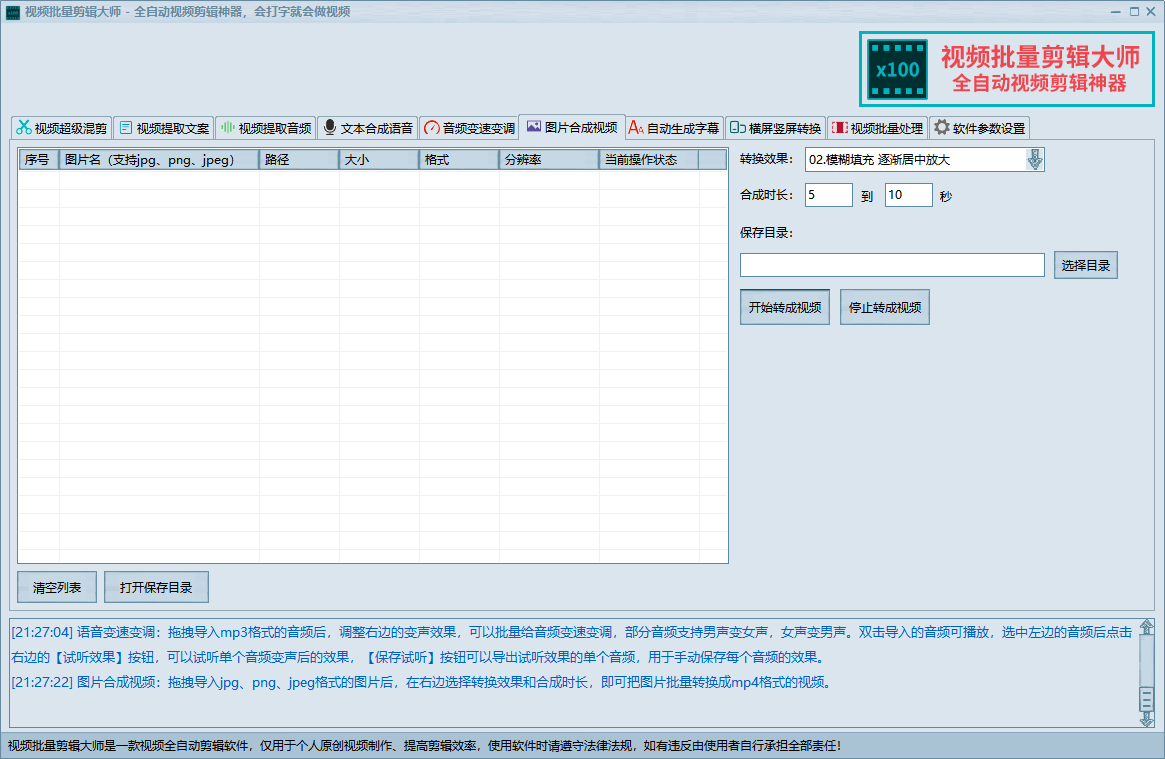Viewport: 1165px width, 759px height.
Task: Click the 格式 column header
Action: click(459, 160)
